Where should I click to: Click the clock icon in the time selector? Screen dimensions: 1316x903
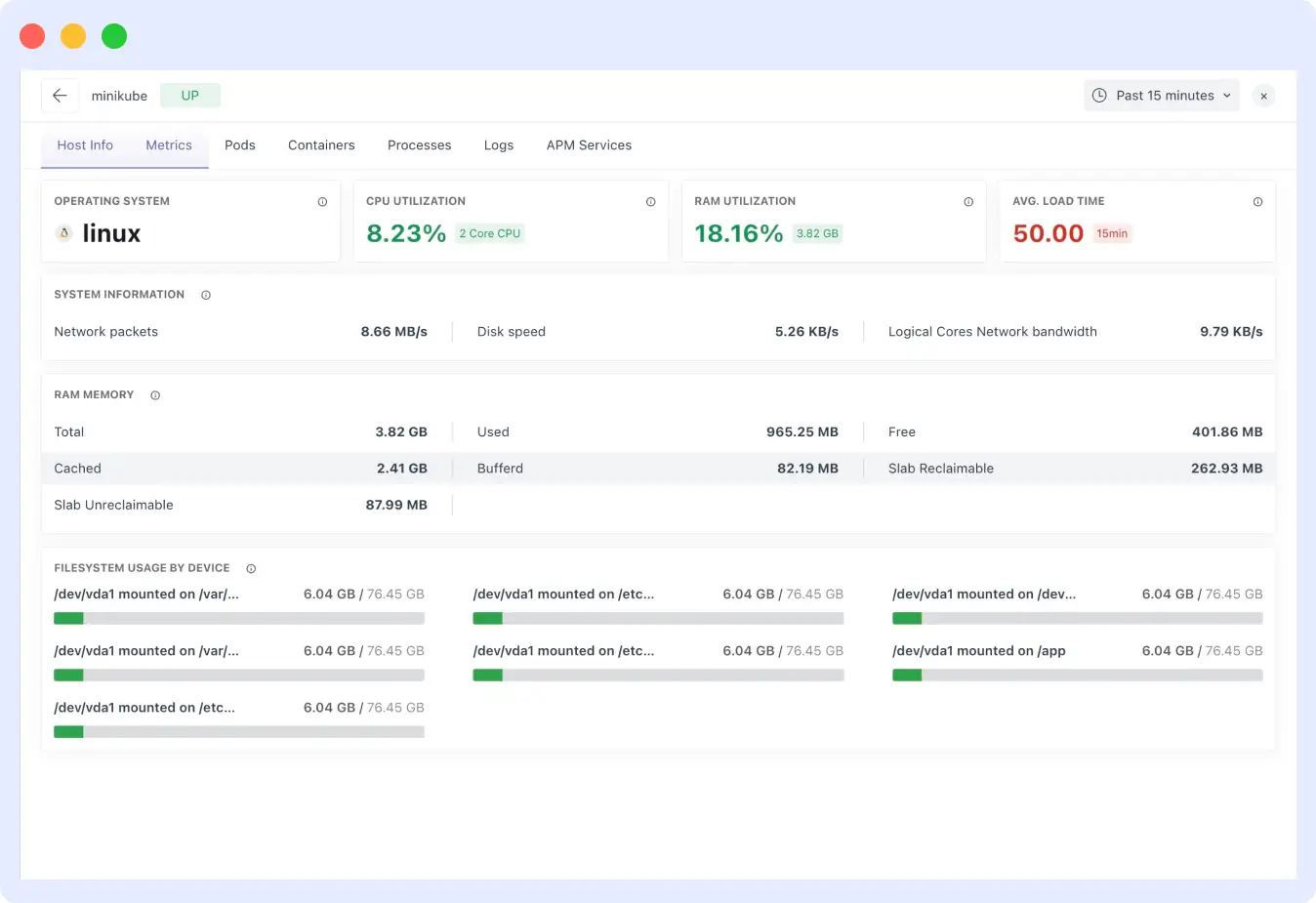pos(1099,95)
